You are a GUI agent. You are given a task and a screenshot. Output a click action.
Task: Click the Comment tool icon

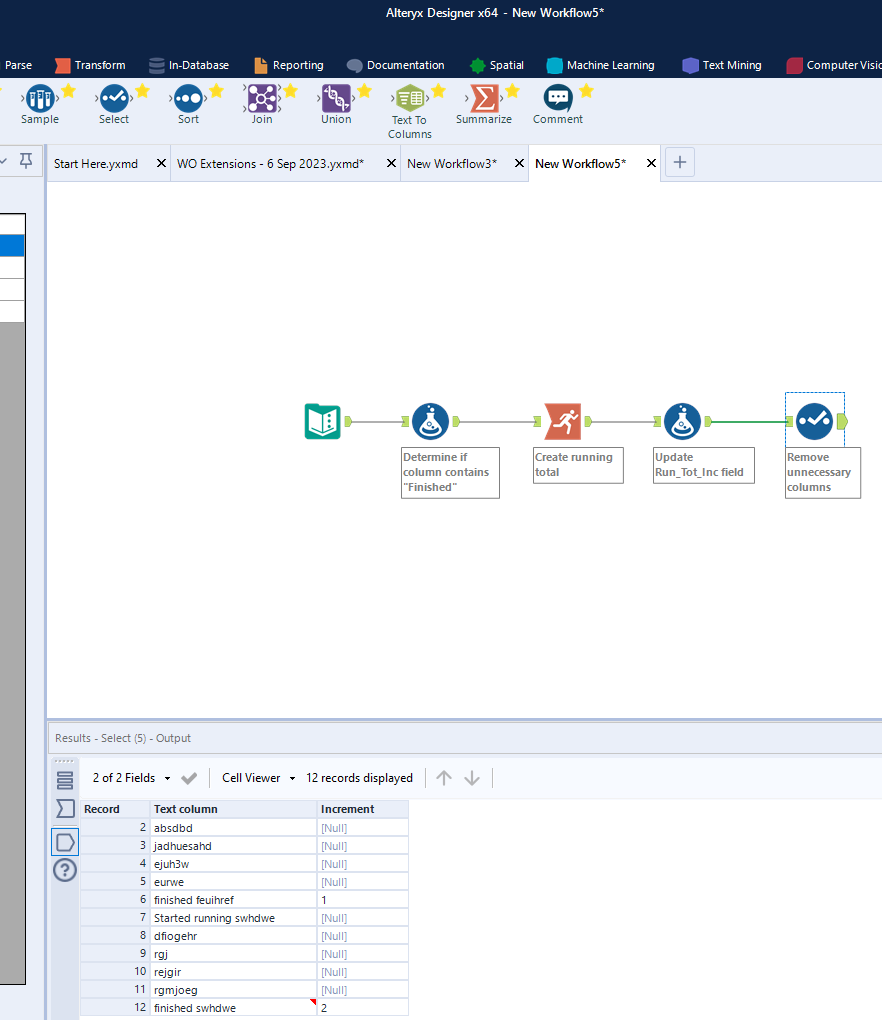coord(558,99)
